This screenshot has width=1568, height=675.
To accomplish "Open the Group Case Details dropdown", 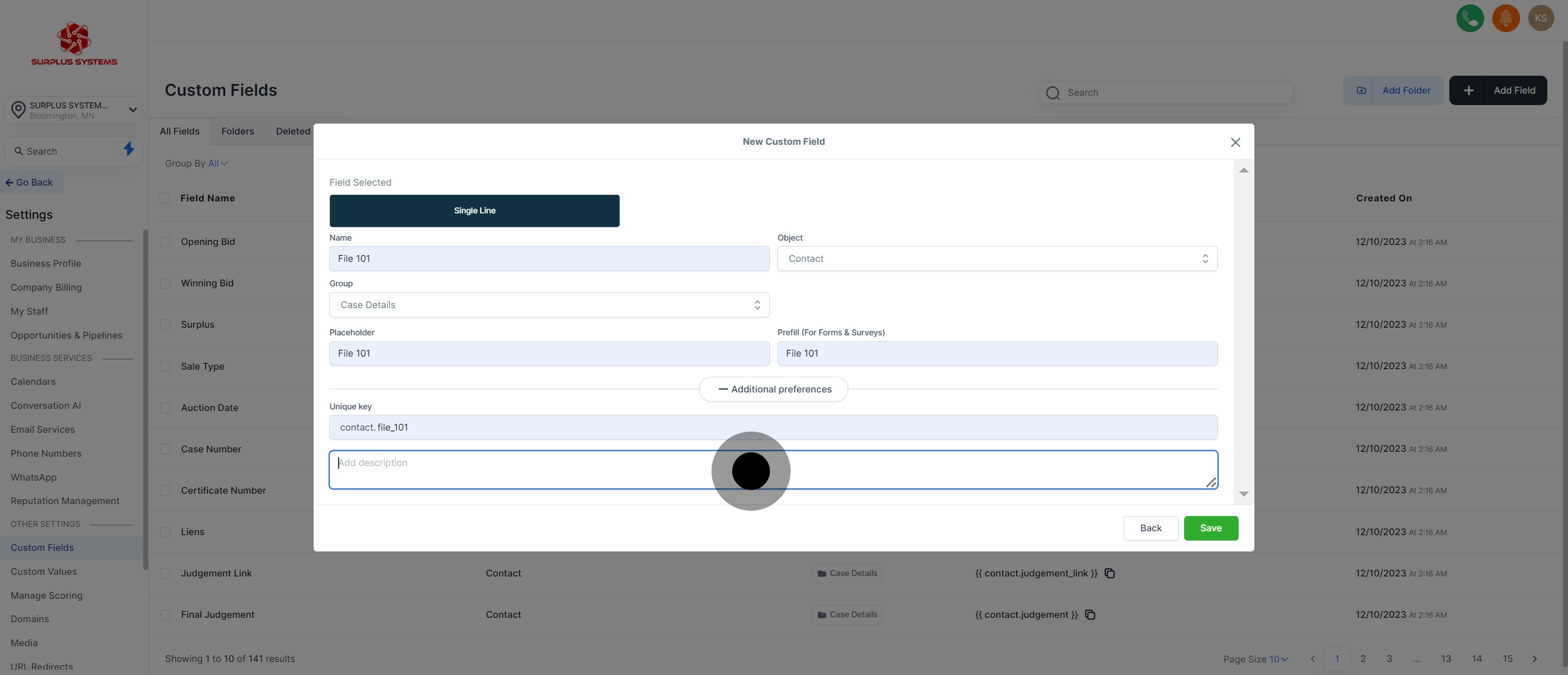I will pos(548,305).
